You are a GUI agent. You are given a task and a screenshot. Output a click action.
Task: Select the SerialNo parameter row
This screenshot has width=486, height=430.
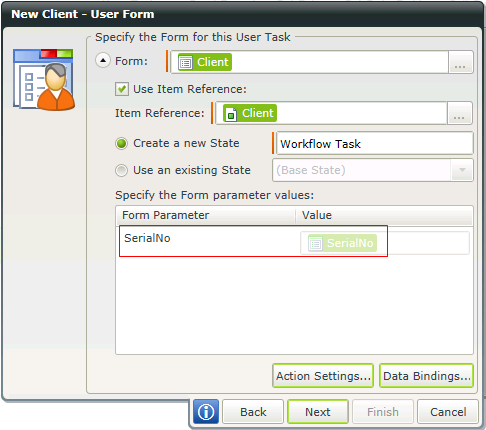click(x=253, y=241)
